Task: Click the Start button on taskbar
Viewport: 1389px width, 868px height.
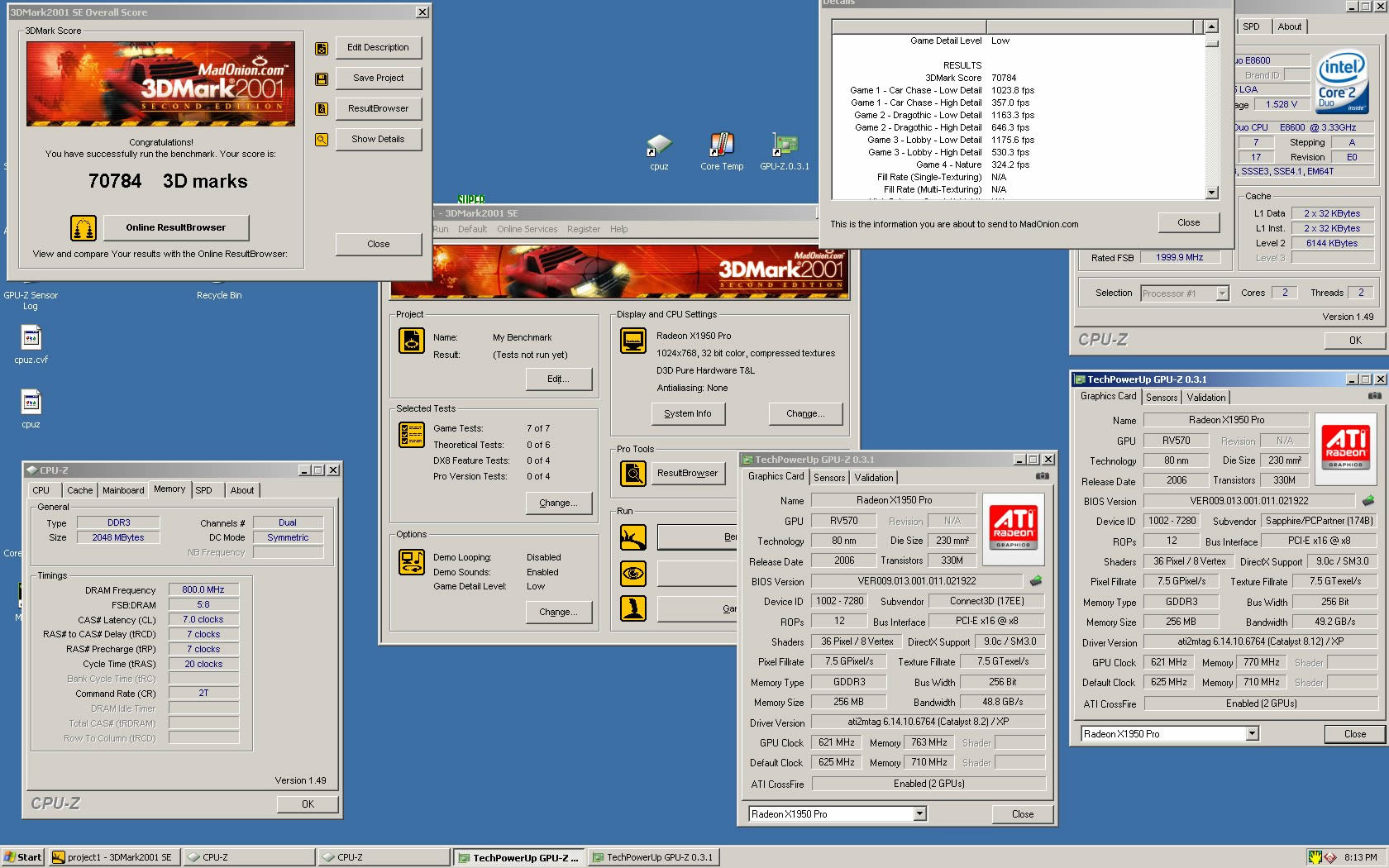Action: click(x=22, y=857)
